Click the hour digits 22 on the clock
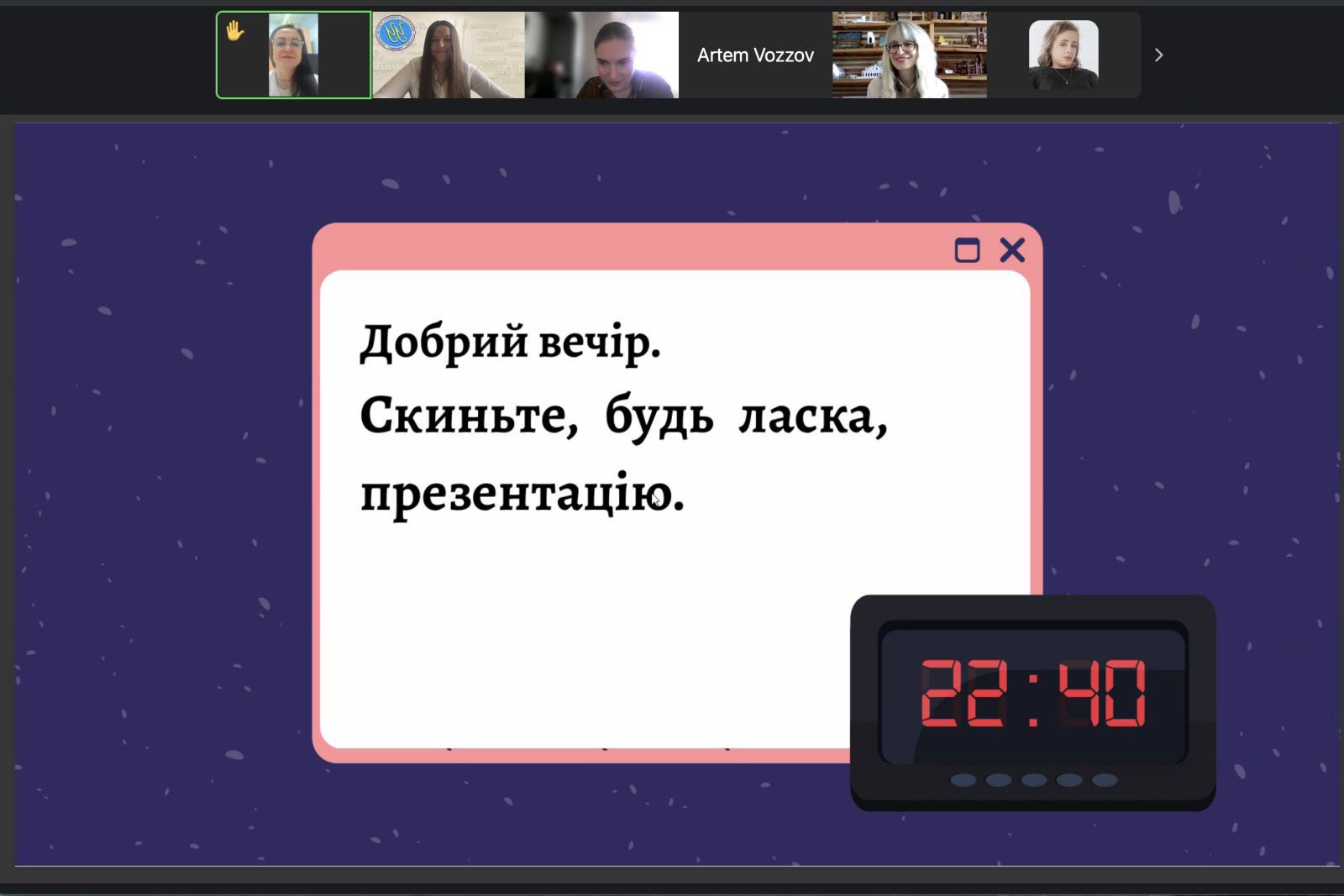The image size is (1344, 896). click(x=963, y=693)
